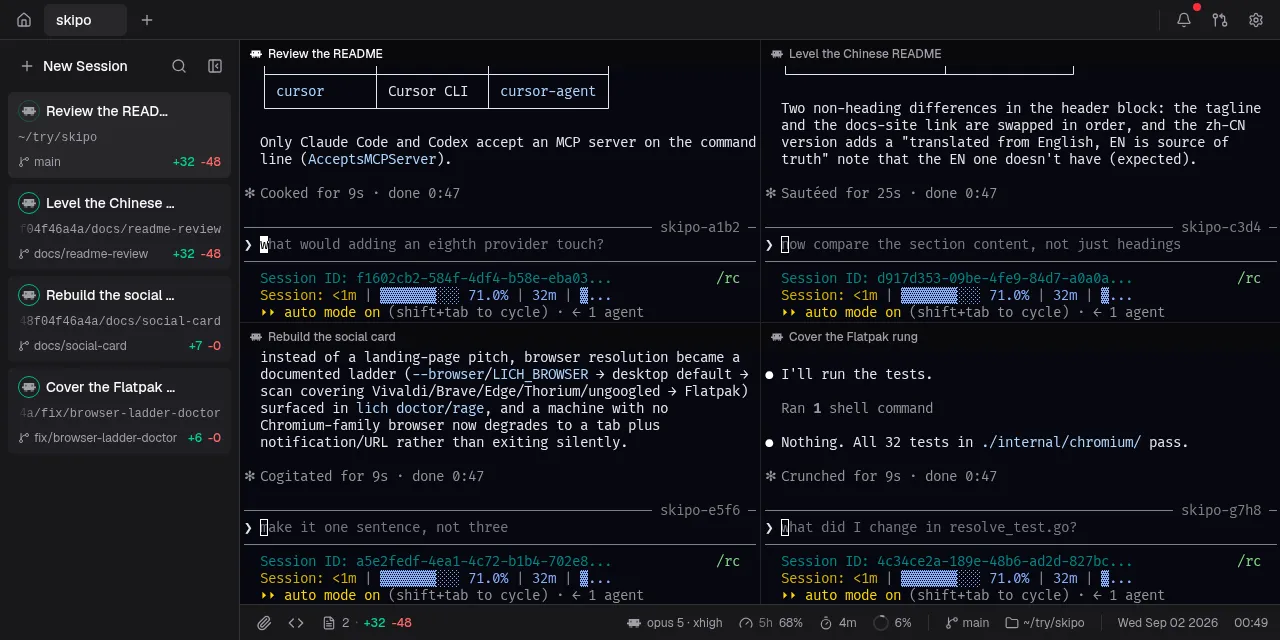1280x640 pixels.
Task: Start a New Session
Action: tap(74, 66)
